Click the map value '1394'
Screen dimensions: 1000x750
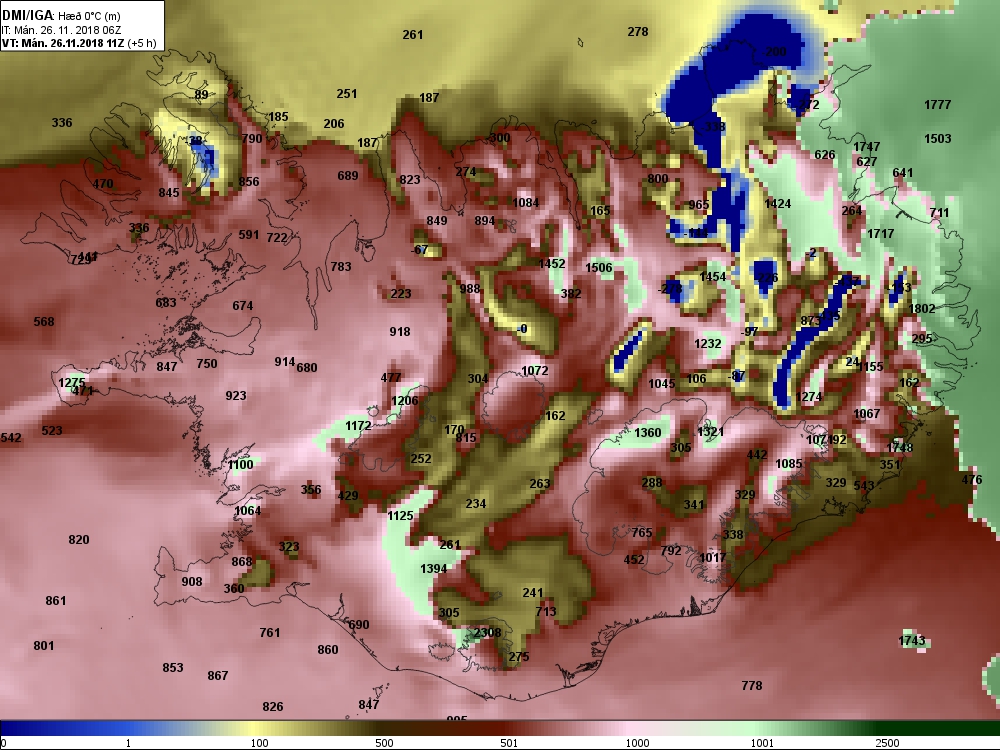click(x=434, y=568)
